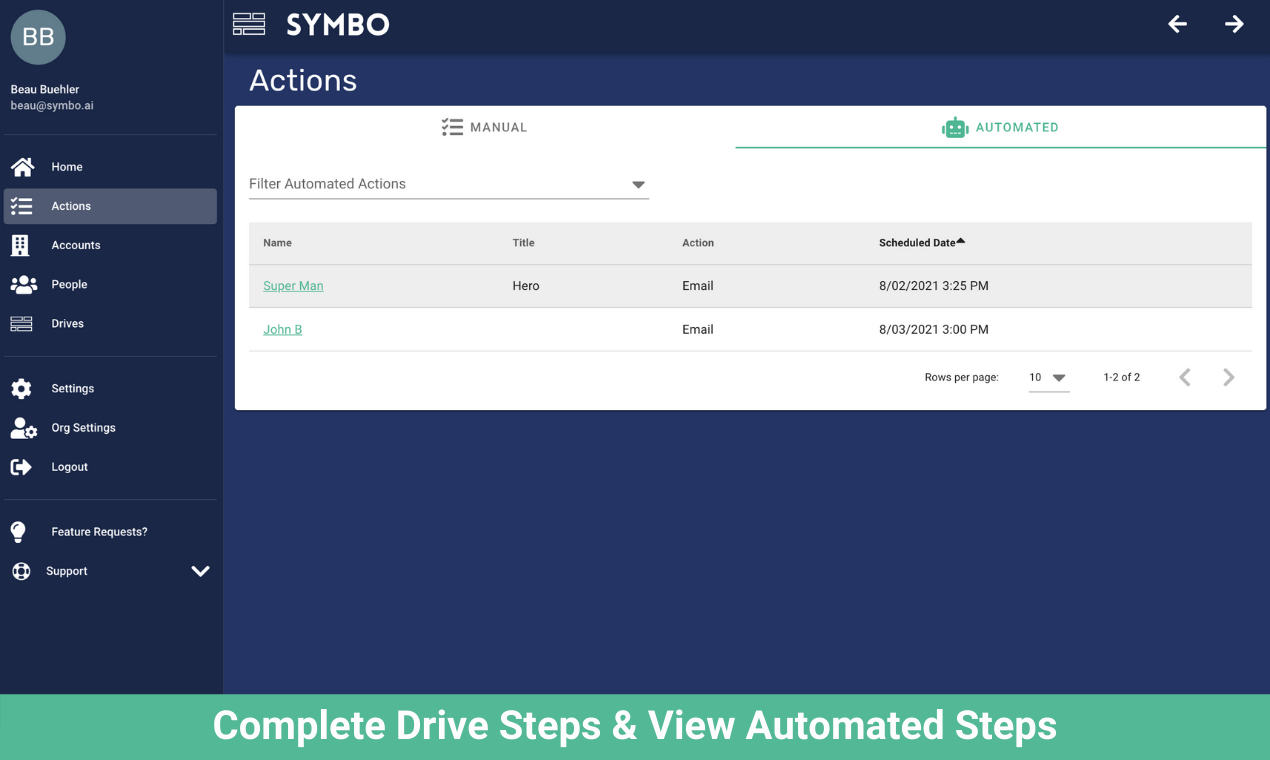Image resolution: width=1270 pixels, height=760 pixels.
Task: Click the Scheduled Date sort arrow
Action: coord(961,241)
